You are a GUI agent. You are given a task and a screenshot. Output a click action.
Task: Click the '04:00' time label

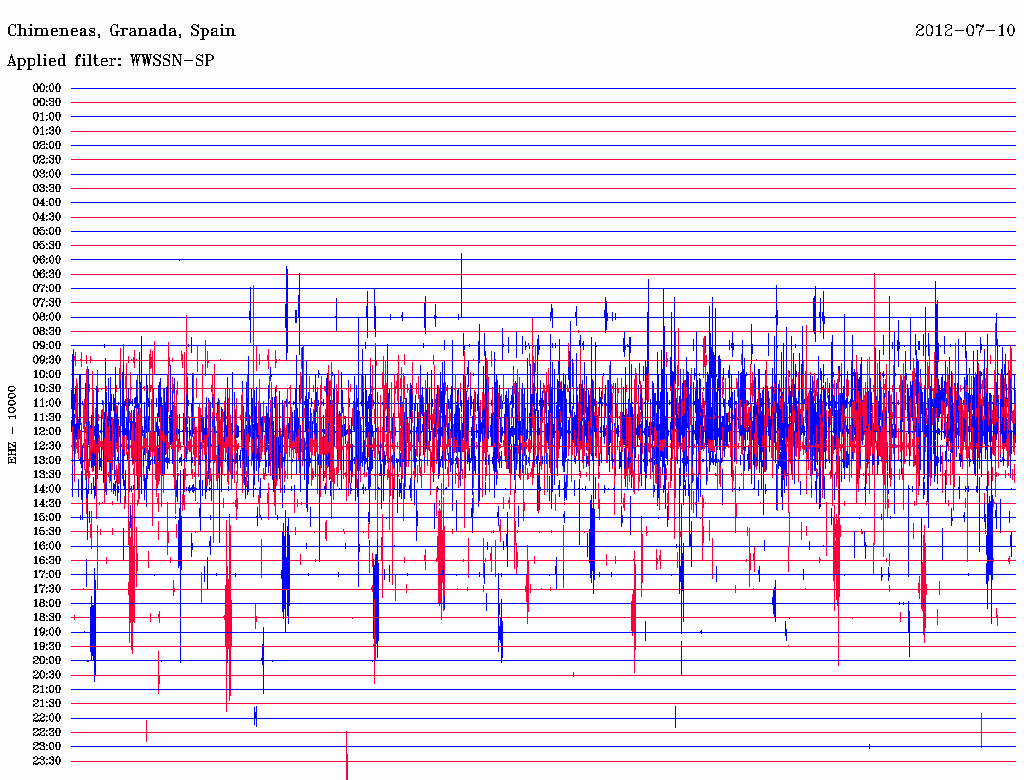pos(46,203)
